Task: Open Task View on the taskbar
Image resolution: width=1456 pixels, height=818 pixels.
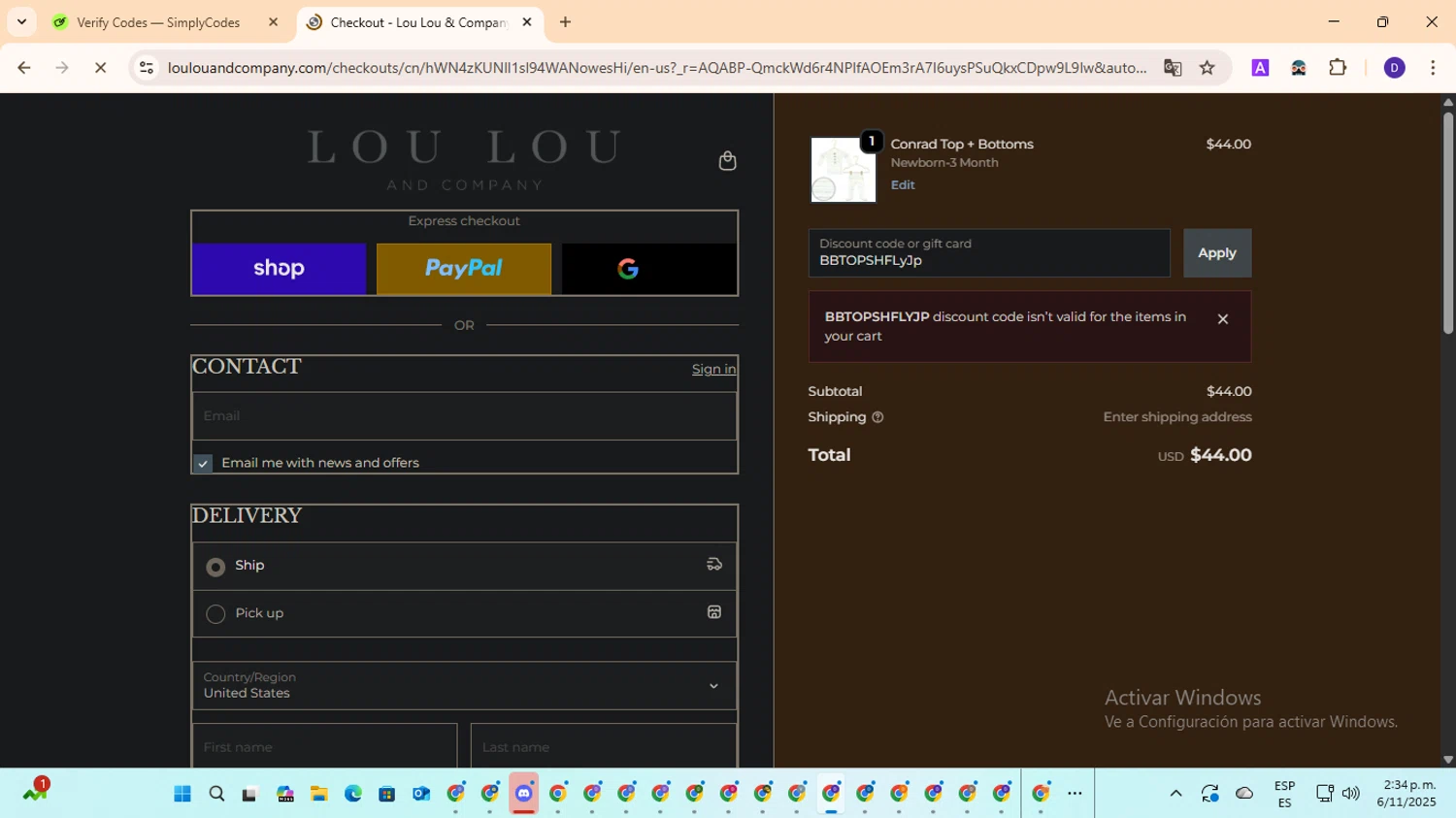Action: click(249, 794)
